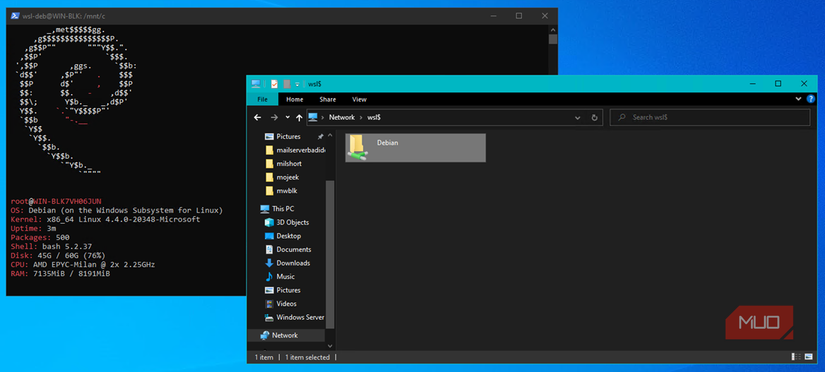825x372 pixels.
Task: Click the Kernel line in terminal output
Action: click(x=105, y=219)
